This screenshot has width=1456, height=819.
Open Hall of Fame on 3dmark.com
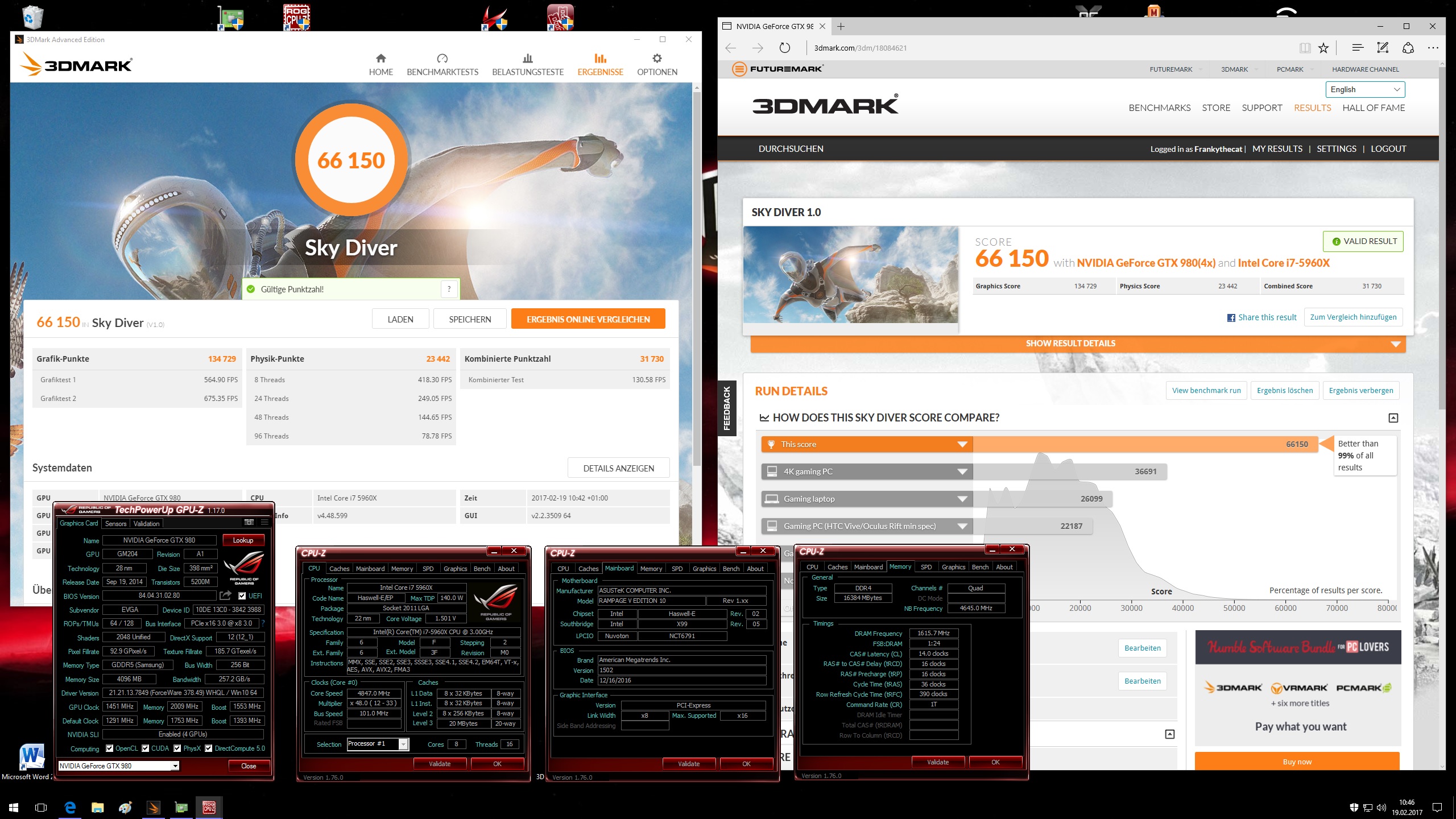coord(1374,107)
